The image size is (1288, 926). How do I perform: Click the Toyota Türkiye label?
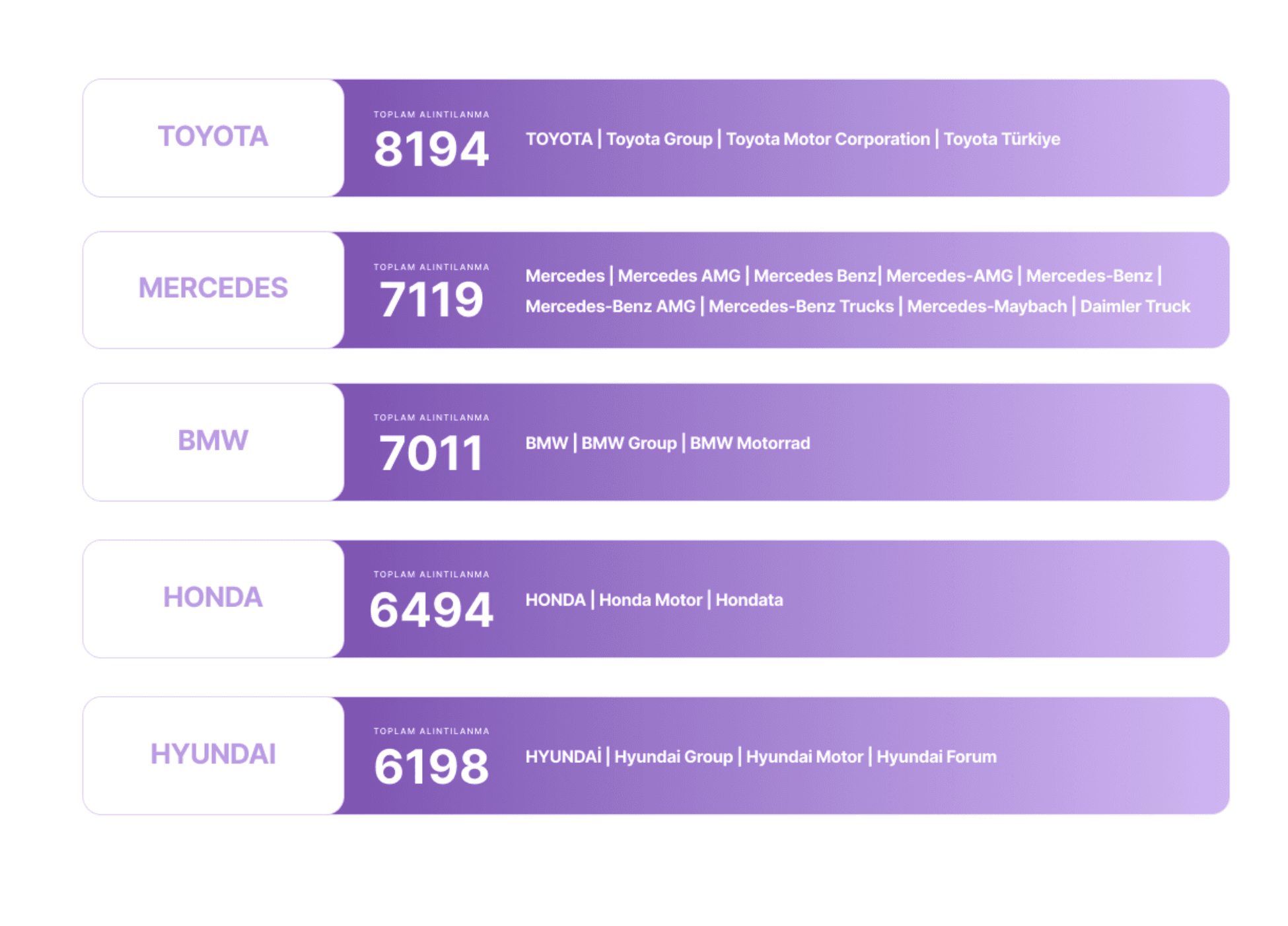click(x=1001, y=139)
